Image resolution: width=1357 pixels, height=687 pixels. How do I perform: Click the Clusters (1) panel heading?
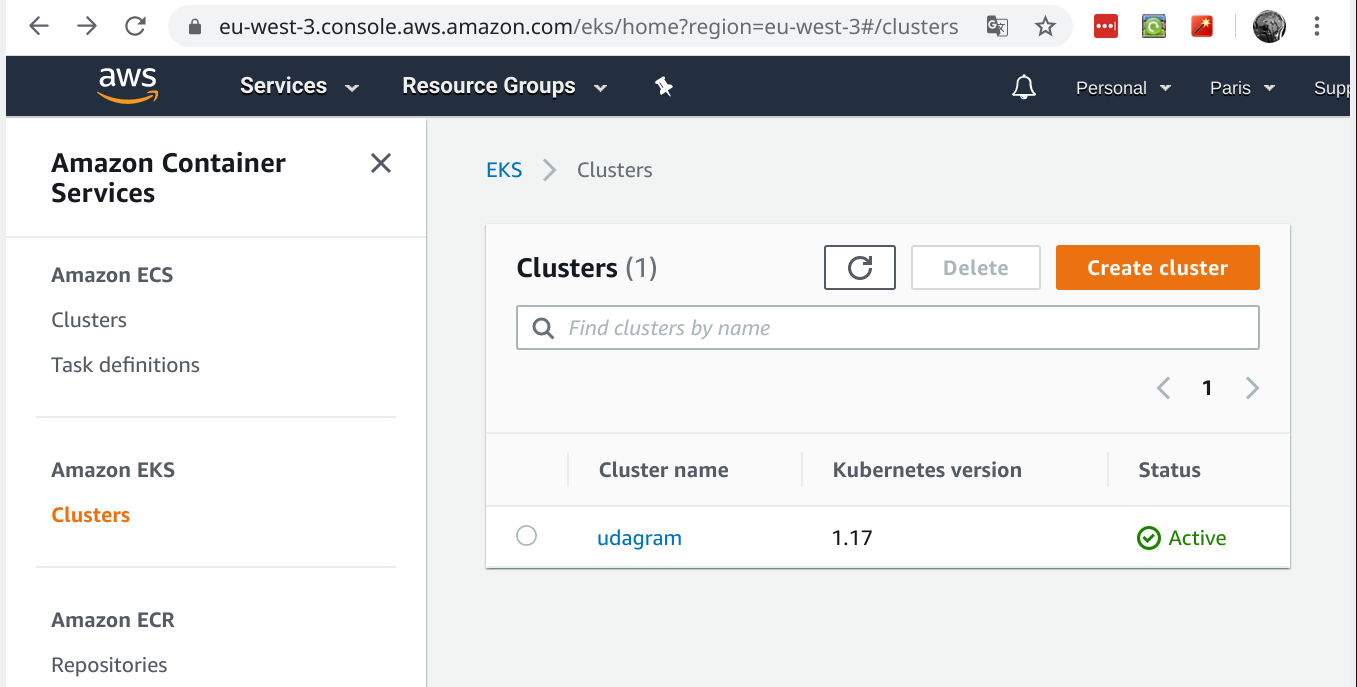coord(586,268)
